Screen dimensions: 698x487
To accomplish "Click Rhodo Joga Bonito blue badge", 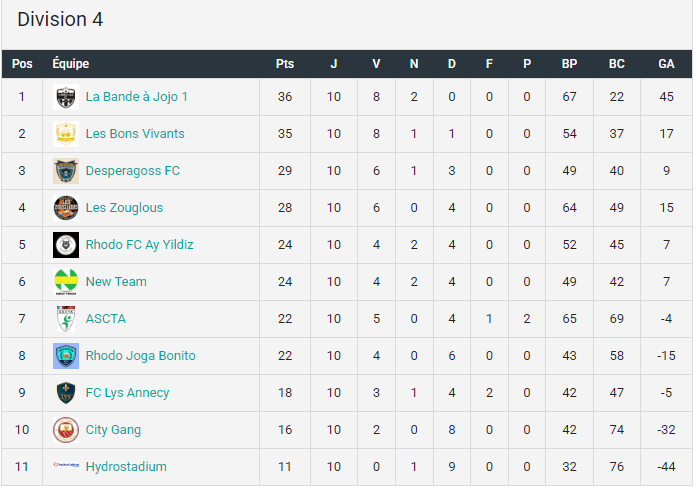I will click(66, 355).
